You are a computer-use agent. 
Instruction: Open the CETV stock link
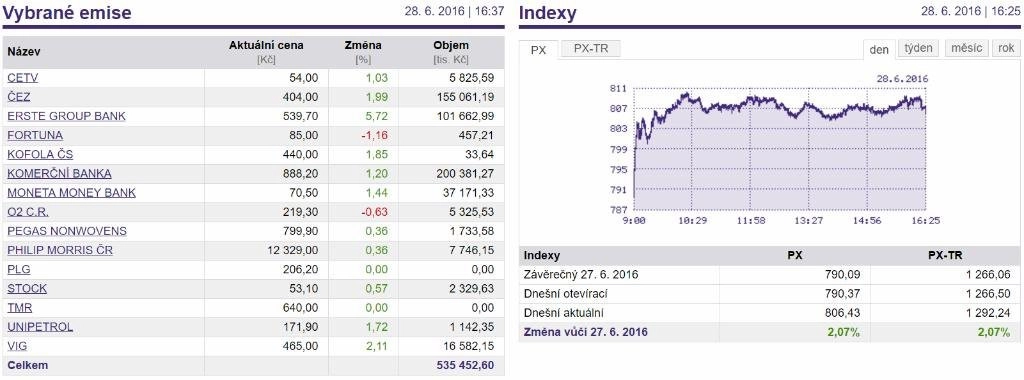tap(23, 78)
